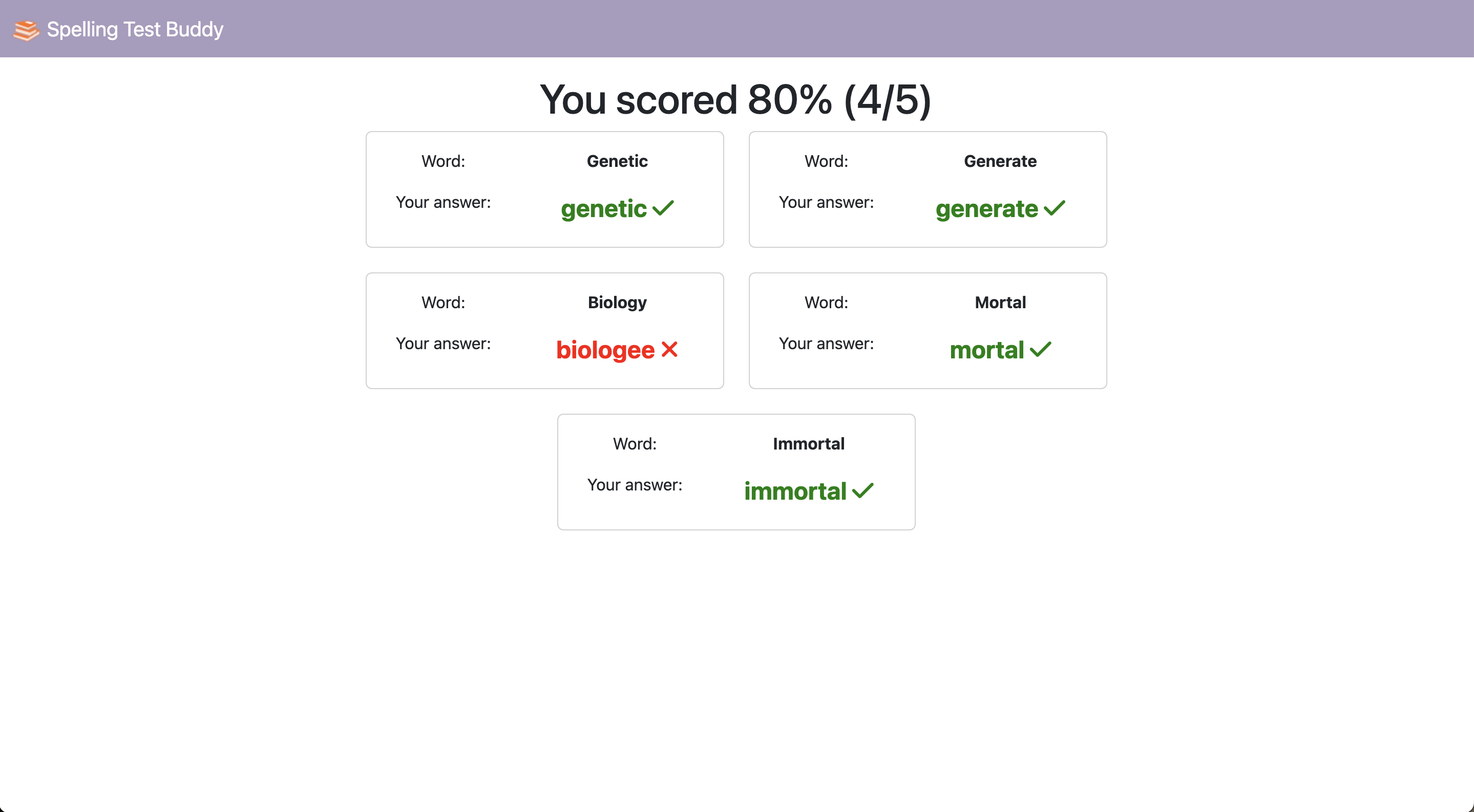Click the answer text immortal
Screen dimensions: 1474x812
[795, 490]
